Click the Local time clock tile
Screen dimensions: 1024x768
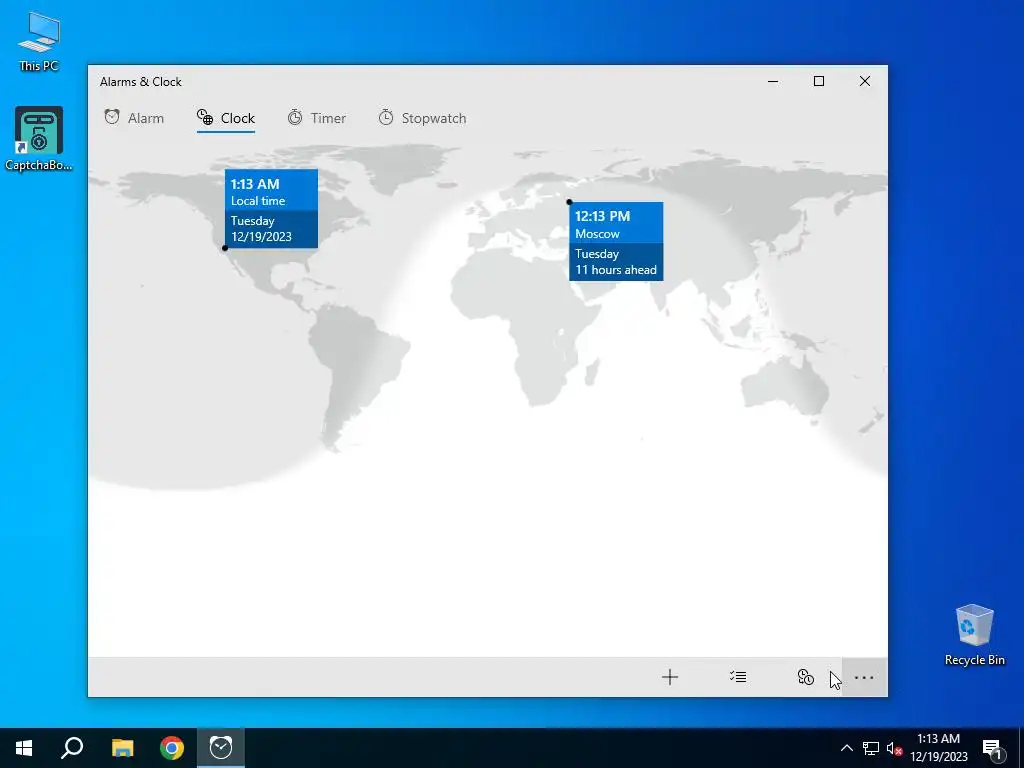click(x=272, y=208)
